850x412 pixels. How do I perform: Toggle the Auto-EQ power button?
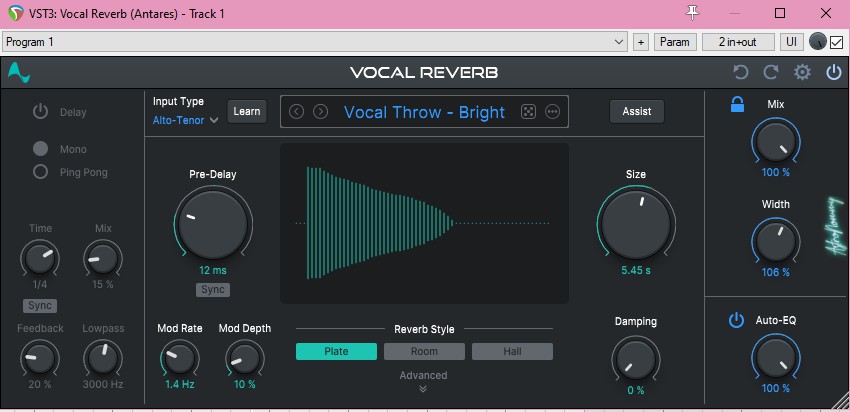736,320
